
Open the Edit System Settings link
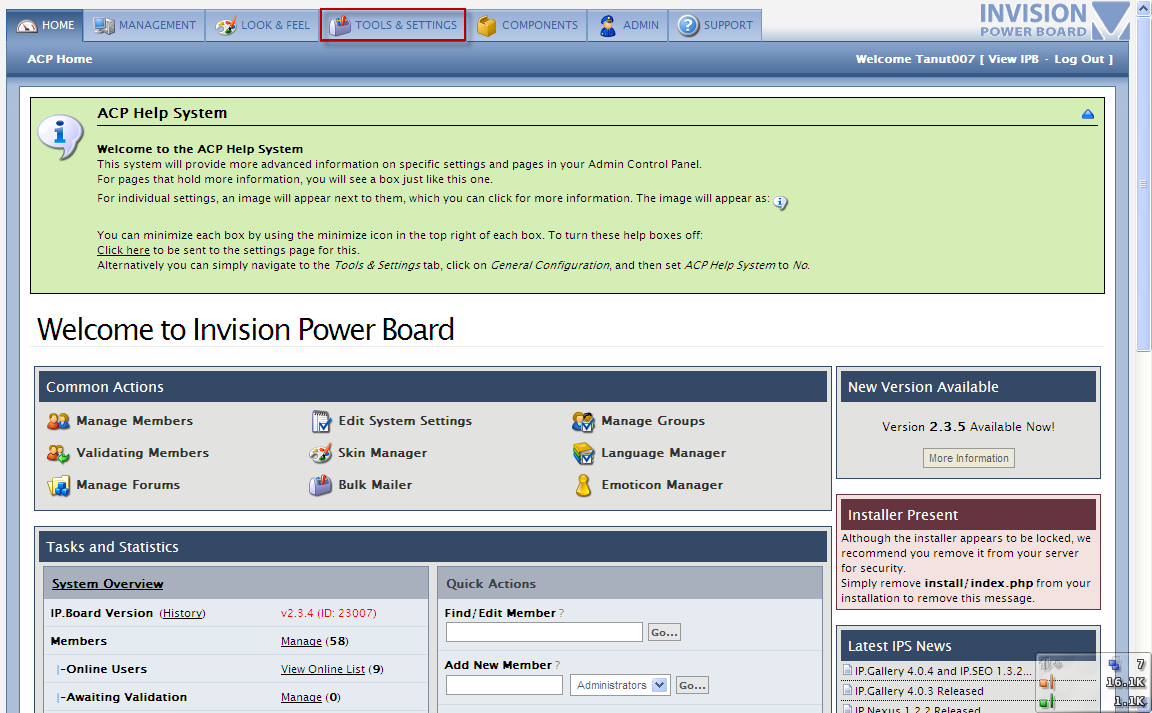[405, 421]
